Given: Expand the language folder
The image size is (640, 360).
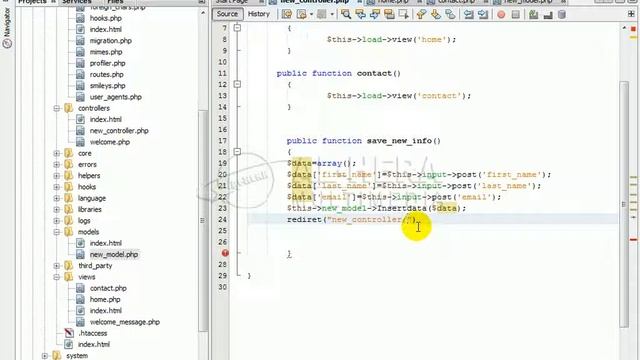Looking at the screenshot, I should click(57, 198).
